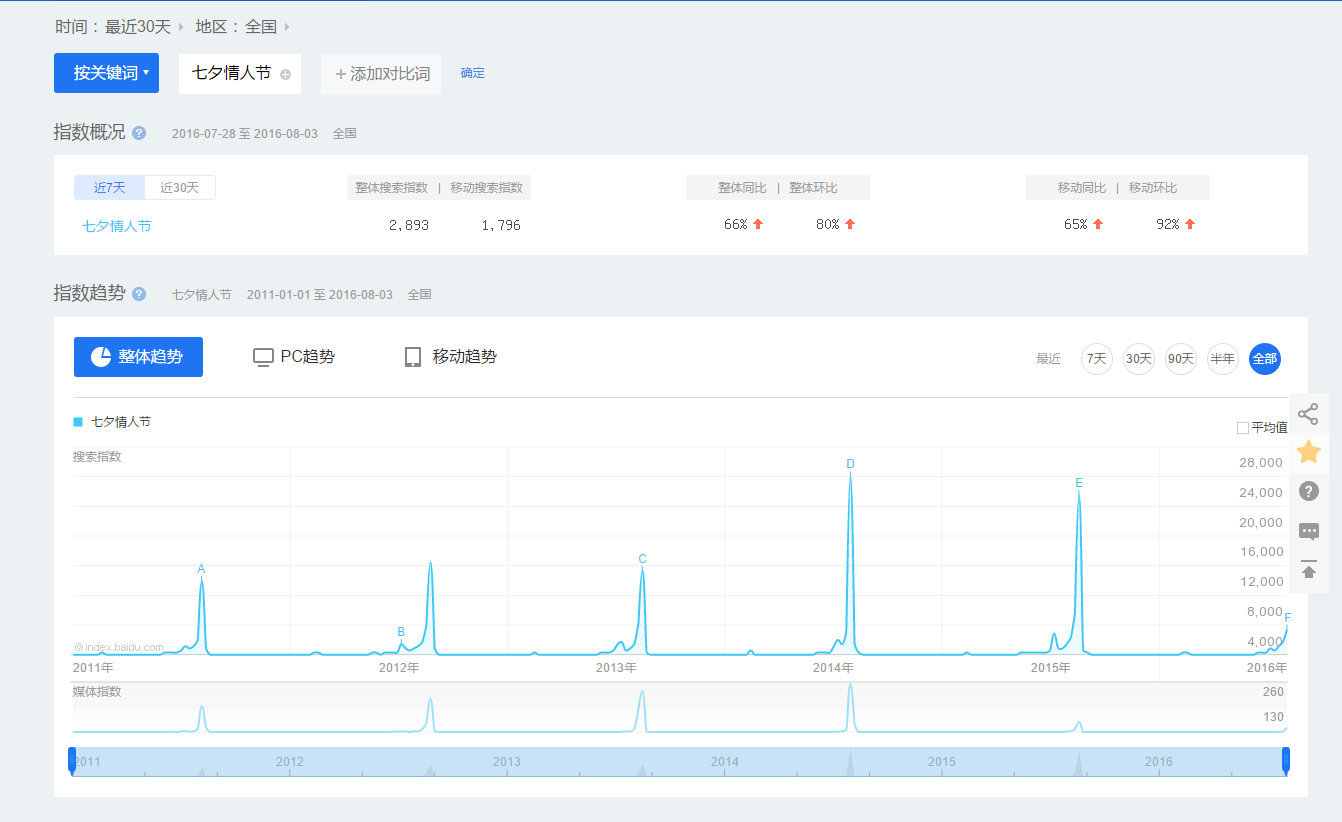Click left handle of timeline range slider
1342x822 pixels.
pyautogui.click(x=72, y=760)
